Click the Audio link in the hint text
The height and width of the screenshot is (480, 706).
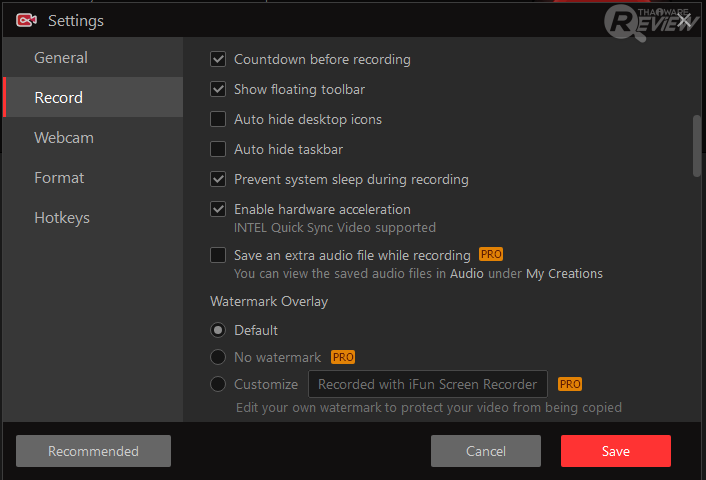pos(466,273)
